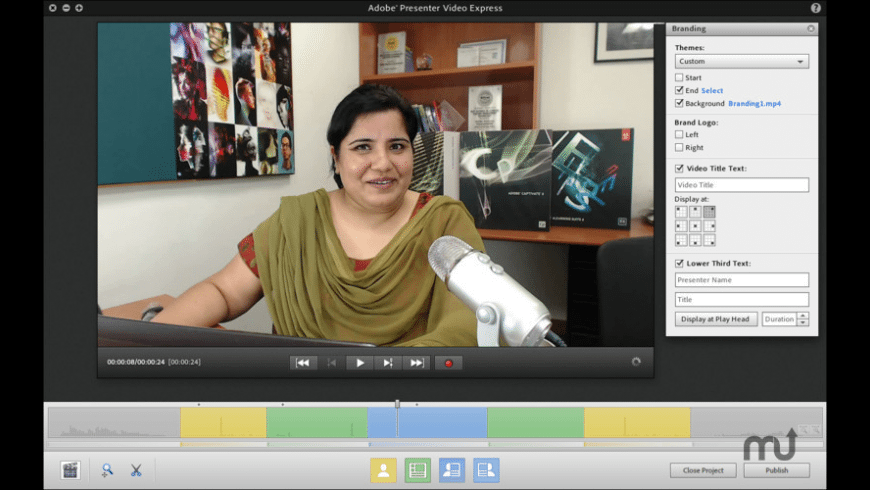This screenshot has width=870, height=490.
Task: Toggle the Lower Third Text checkbox
Action: [679, 263]
